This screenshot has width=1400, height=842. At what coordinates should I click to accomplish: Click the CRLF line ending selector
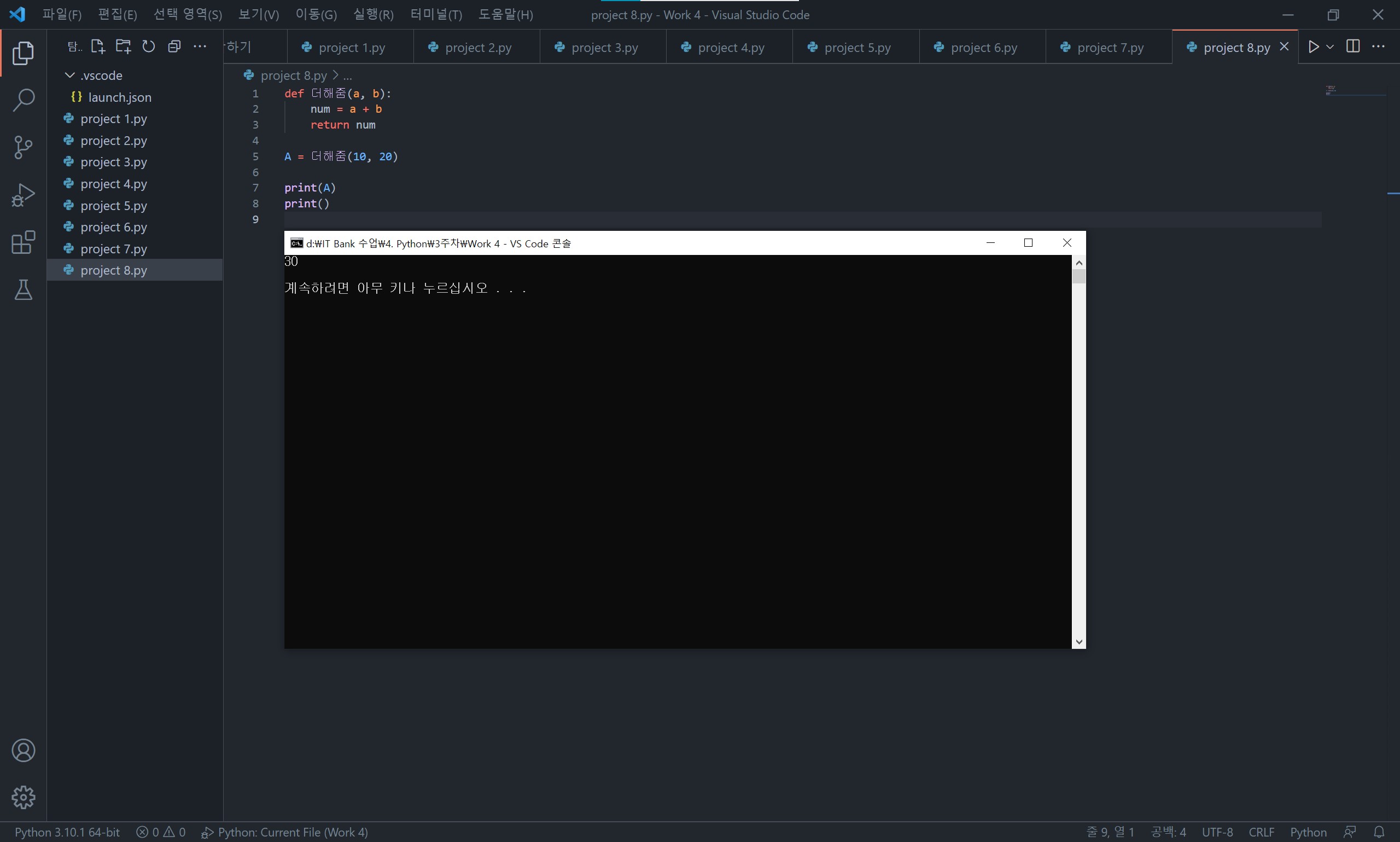(x=1261, y=832)
